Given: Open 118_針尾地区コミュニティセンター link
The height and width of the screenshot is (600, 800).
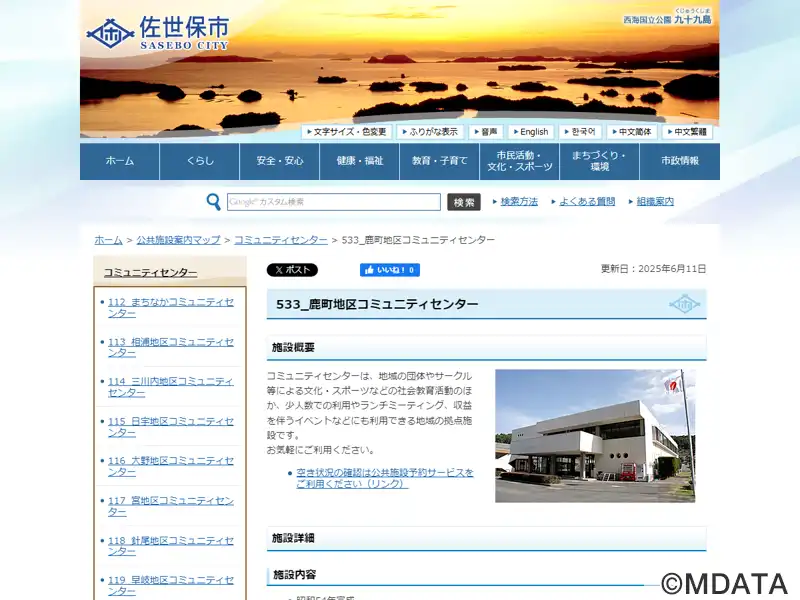Looking at the screenshot, I should [x=171, y=546].
